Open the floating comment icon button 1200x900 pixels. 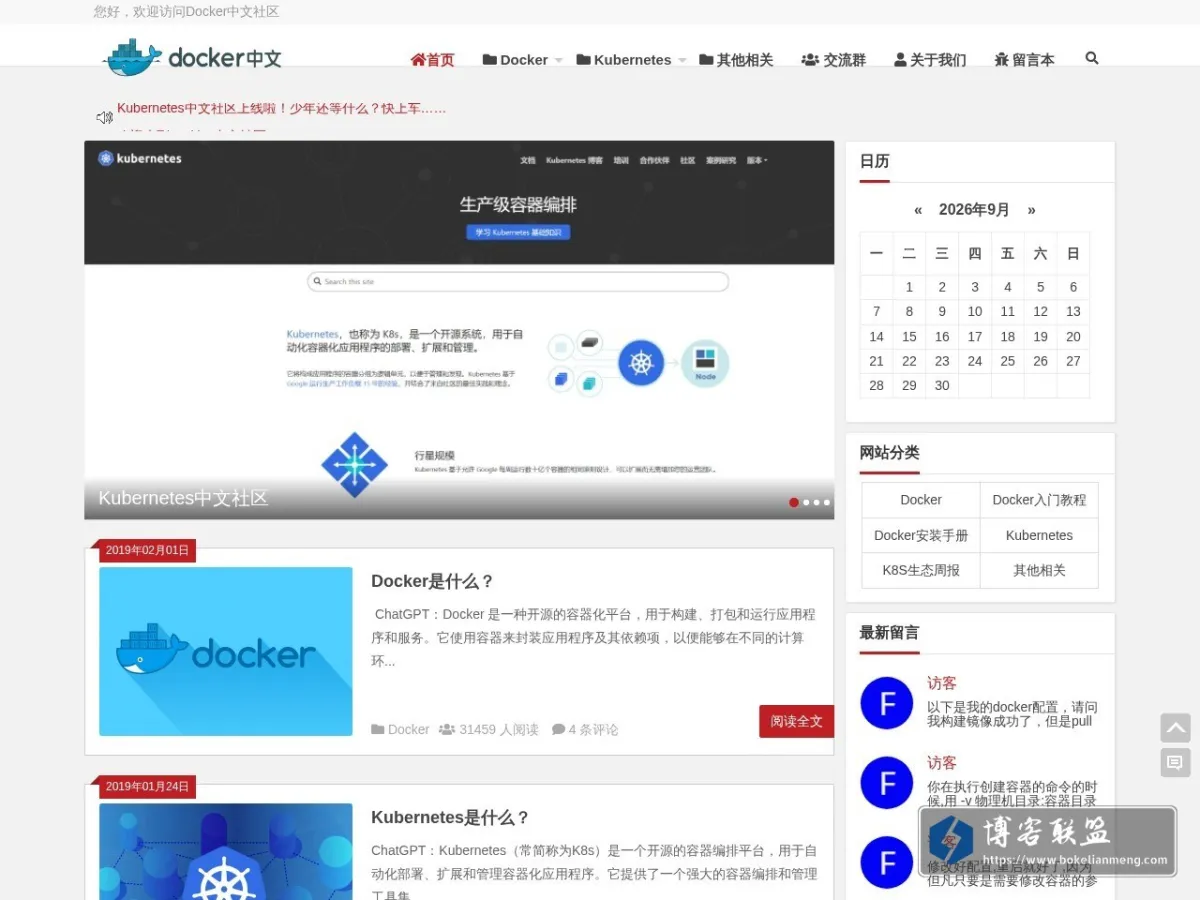coord(1175,763)
